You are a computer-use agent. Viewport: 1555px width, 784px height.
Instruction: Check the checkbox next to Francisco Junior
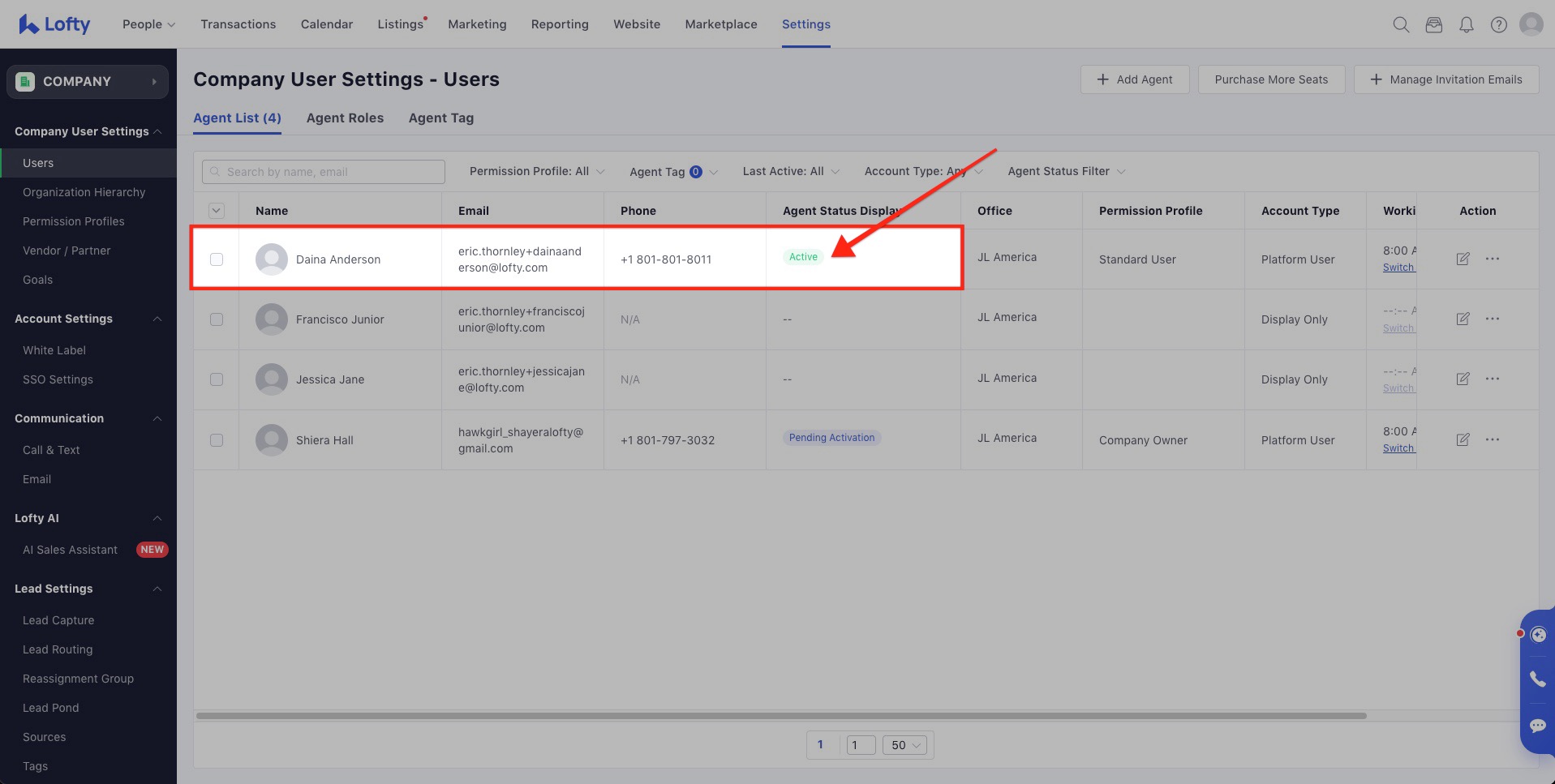217,319
